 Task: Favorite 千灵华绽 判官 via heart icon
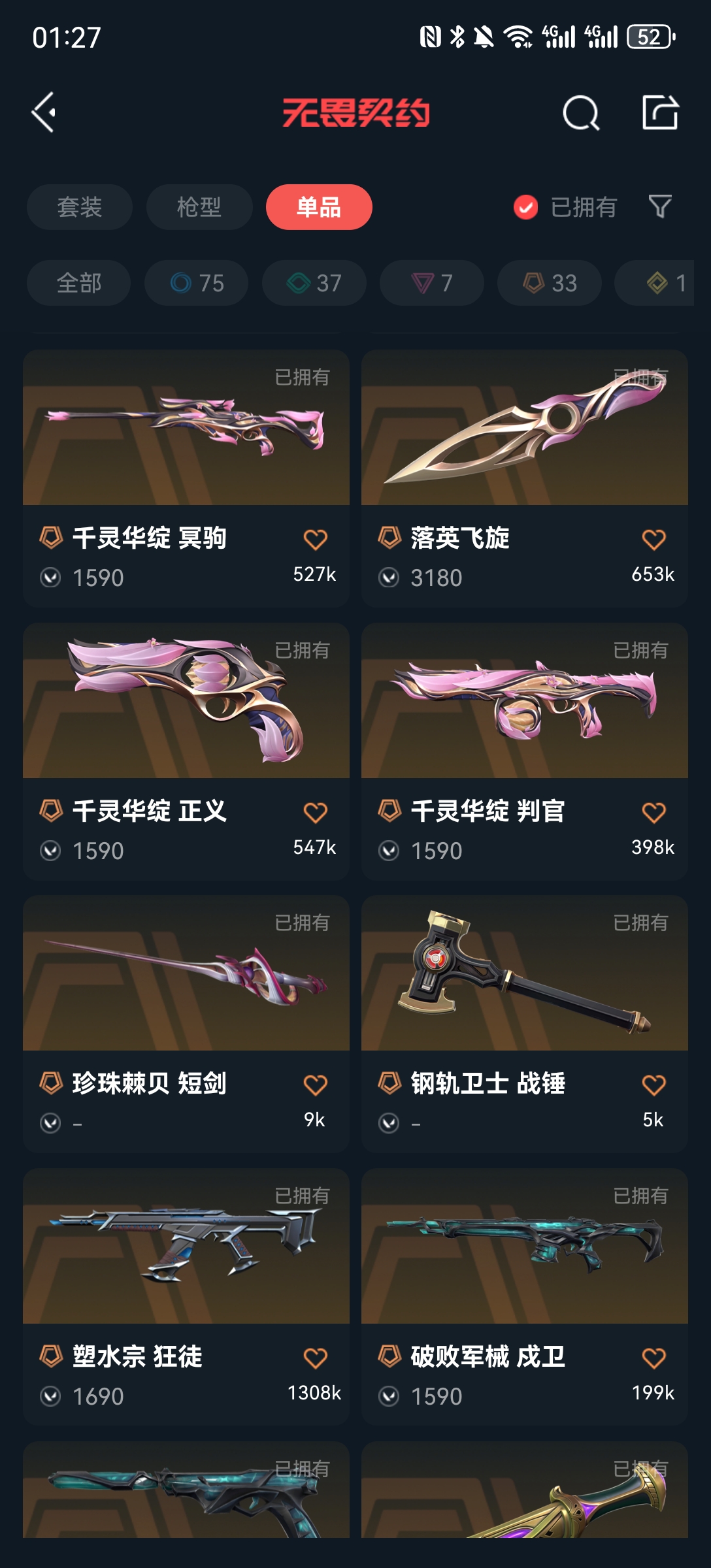coord(653,813)
